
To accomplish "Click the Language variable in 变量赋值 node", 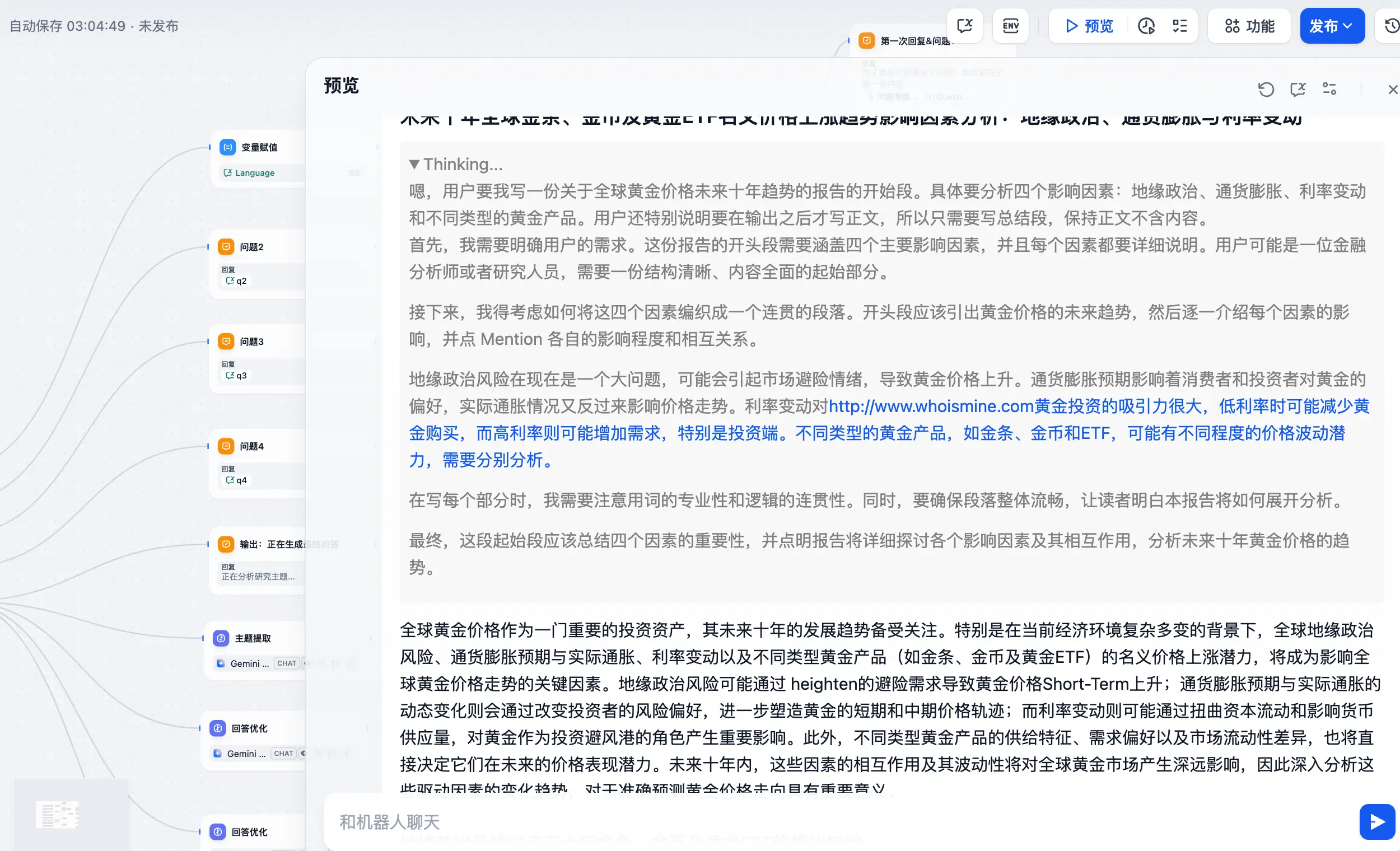I will pos(249,172).
